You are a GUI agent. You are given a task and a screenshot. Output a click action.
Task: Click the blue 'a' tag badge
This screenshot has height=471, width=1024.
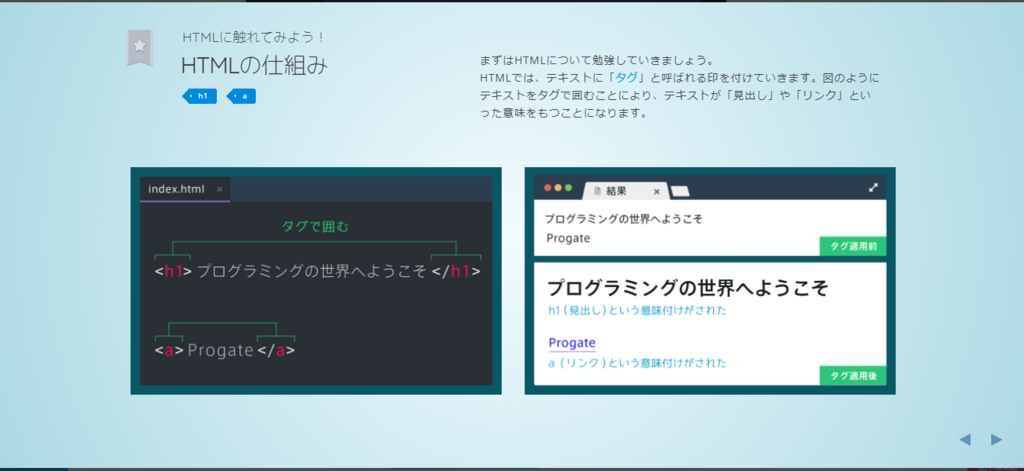point(242,97)
